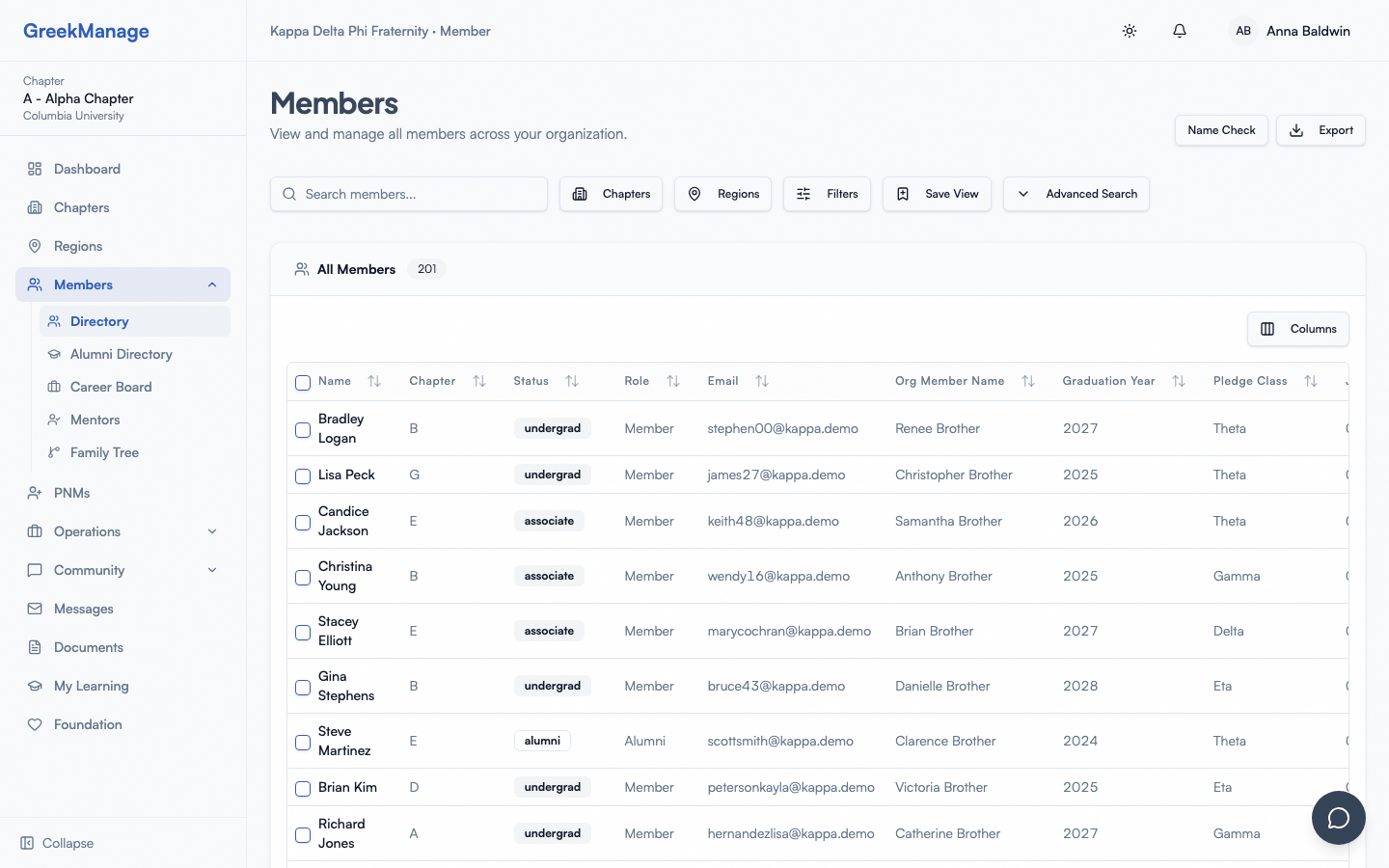
Task: Click the Name Check button
Action: [1221, 130]
